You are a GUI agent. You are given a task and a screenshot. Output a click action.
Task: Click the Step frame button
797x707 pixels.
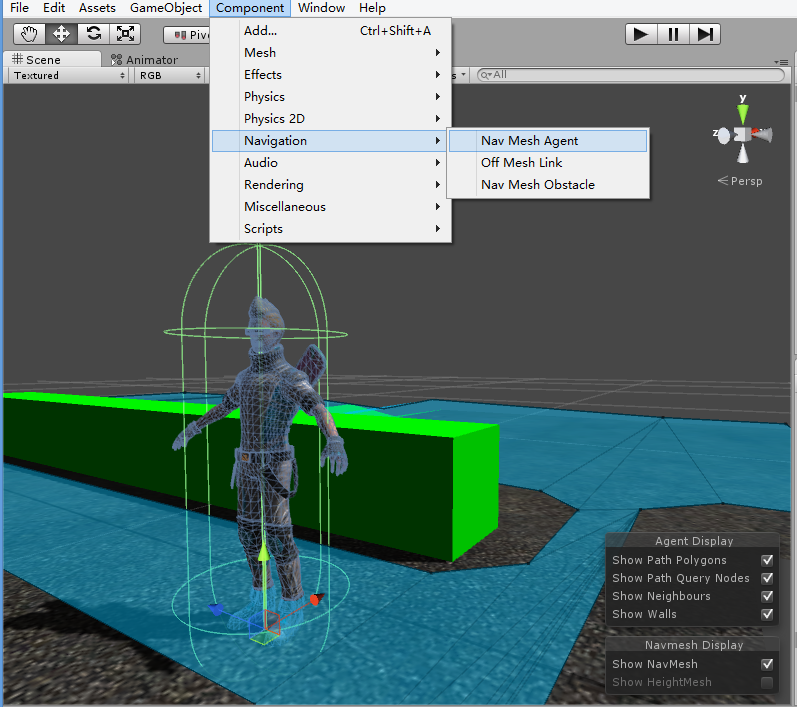pyautogui.click(x=704, y=35)
